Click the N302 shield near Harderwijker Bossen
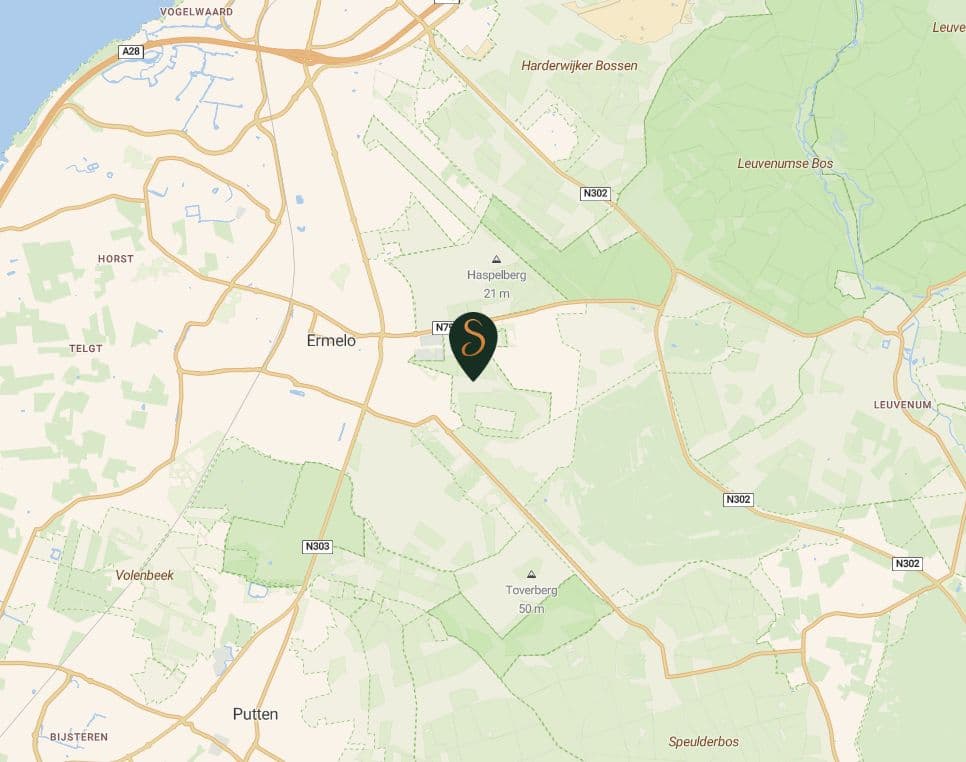 coord(595,193)
